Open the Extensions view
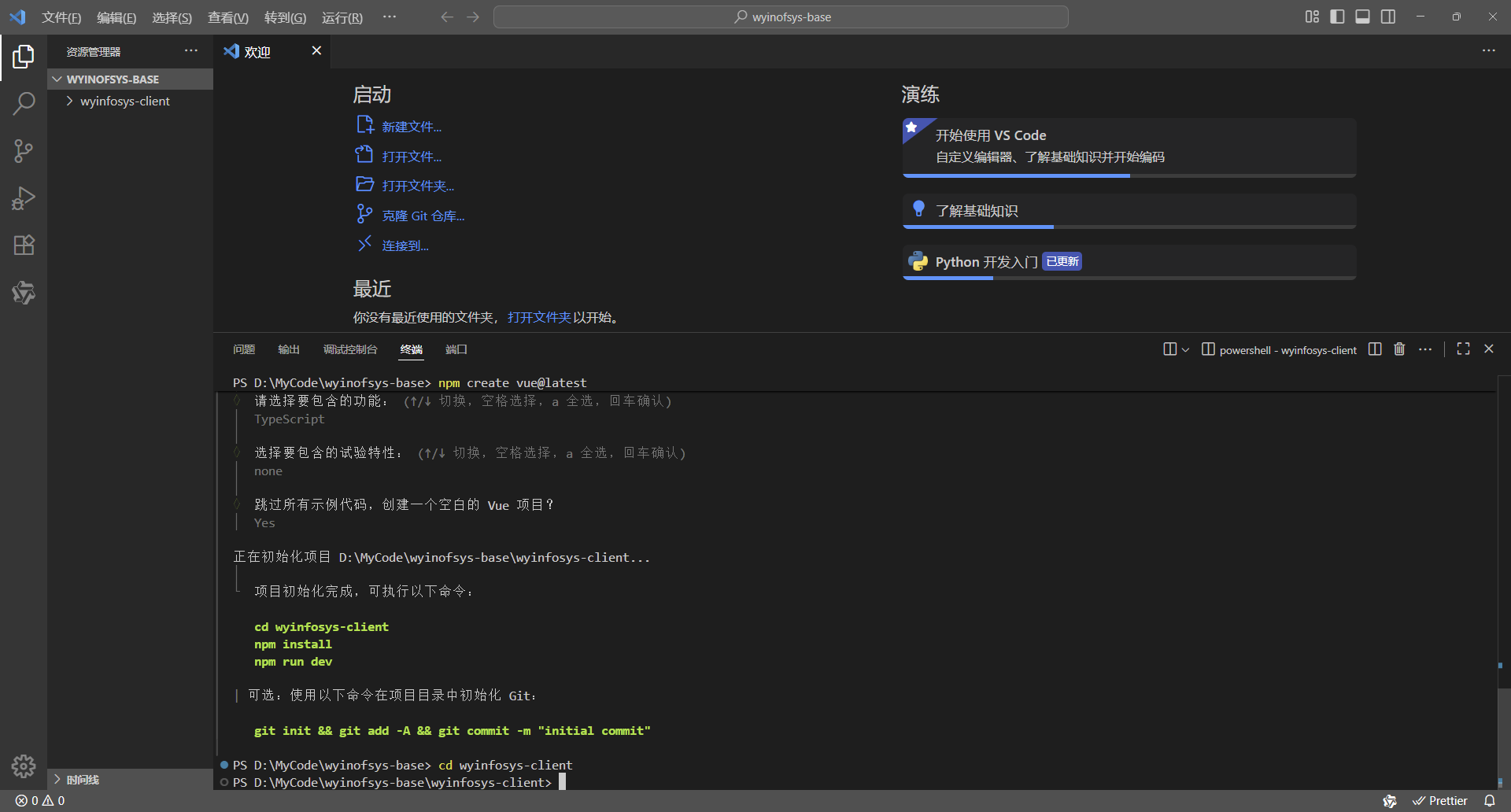This screenshot has height=812, width=1511. coord(24,245)
